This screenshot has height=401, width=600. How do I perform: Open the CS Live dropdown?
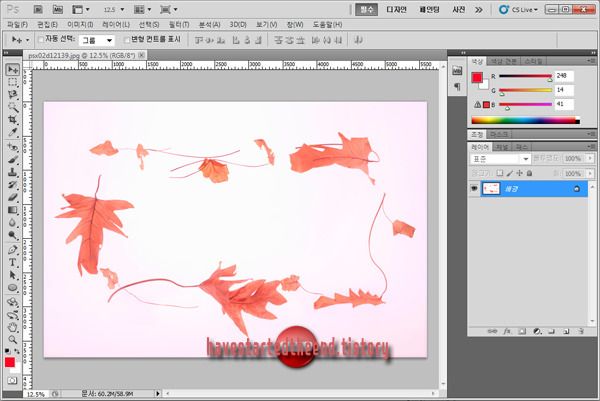pyautogui.click(x=519, y=10)
